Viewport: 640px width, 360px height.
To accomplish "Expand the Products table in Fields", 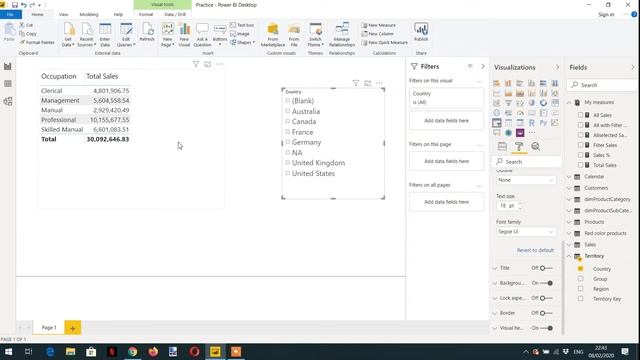I will [x=569, y=222].
